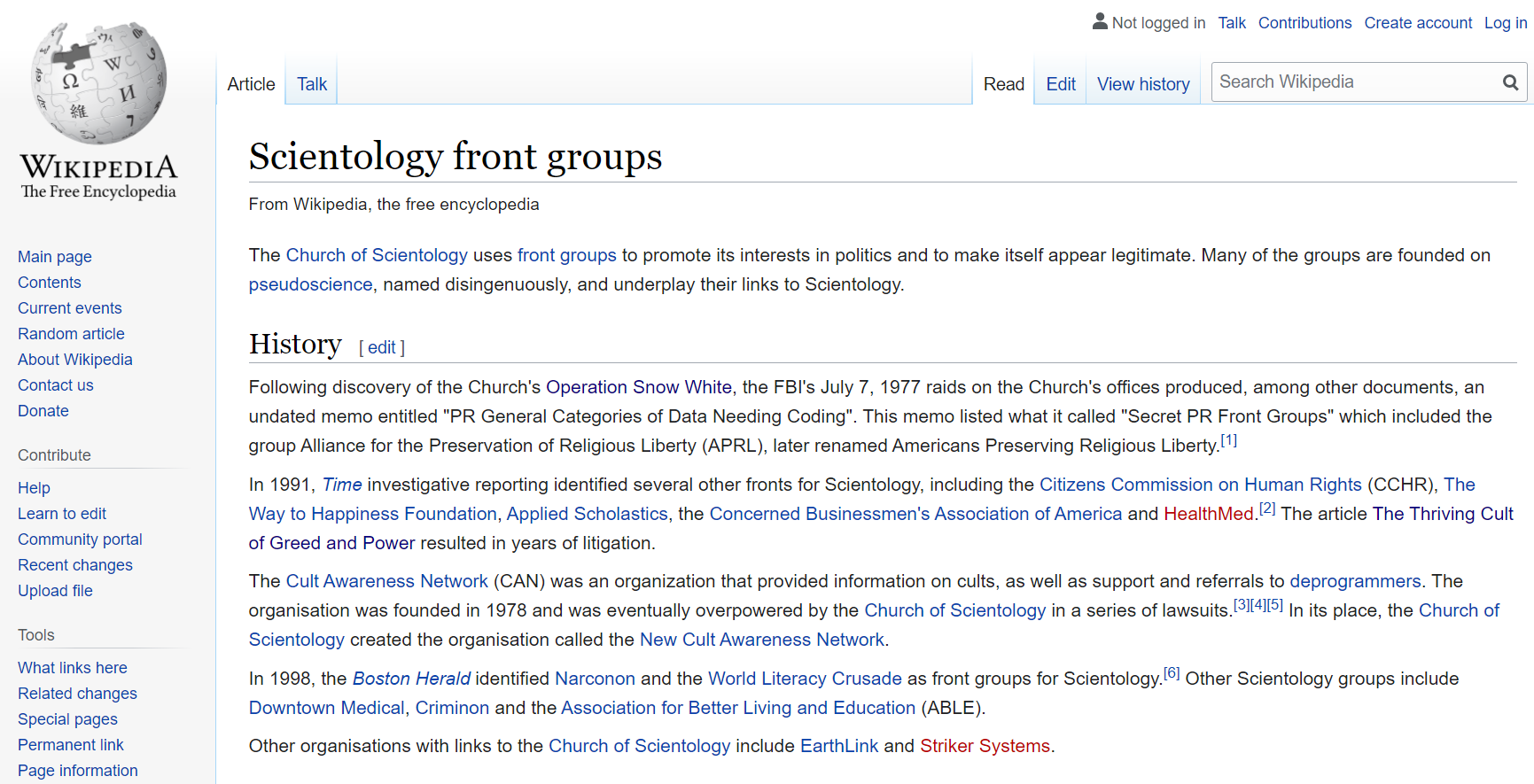Viewport: 1534px width, 784px height.
Task: Open Citizens Commission on Human Rights link
Action: point(1200,485)
